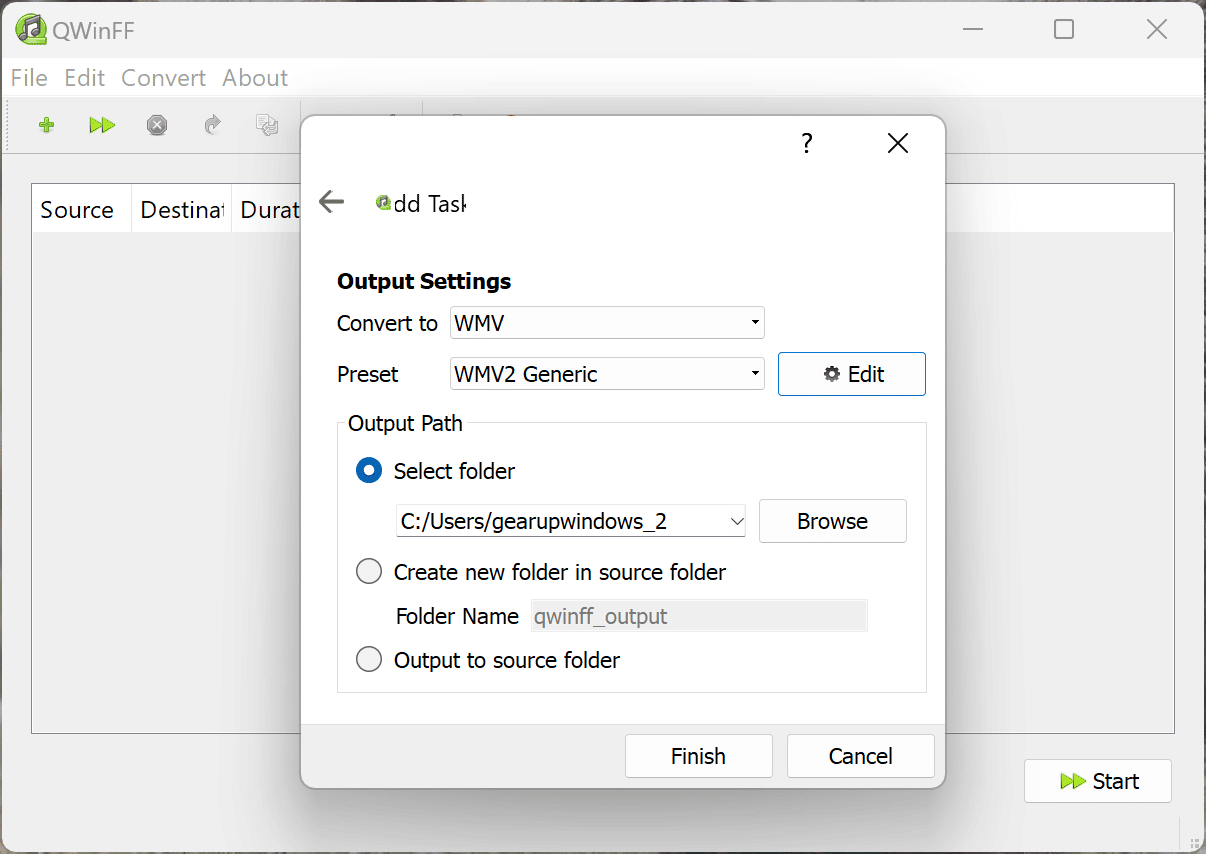Open the File menu

29,78
